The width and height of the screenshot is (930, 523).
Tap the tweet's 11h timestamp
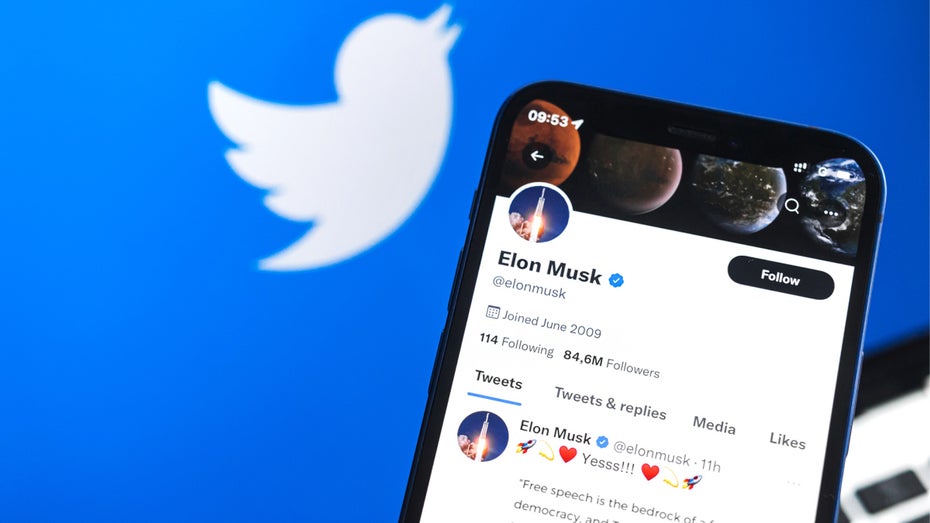tap(711, 465)
